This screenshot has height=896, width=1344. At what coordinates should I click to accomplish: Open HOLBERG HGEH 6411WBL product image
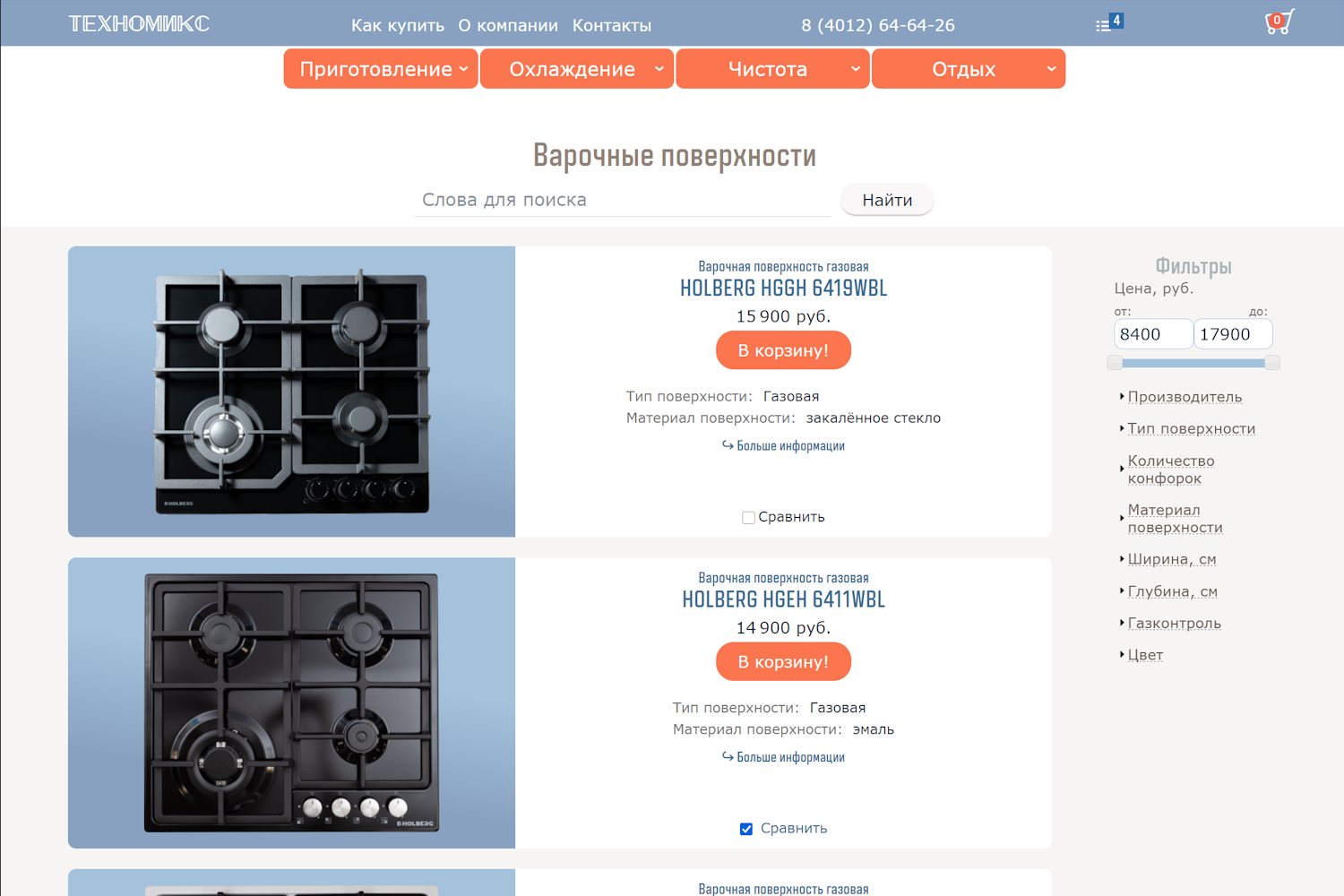pos(291,703)
